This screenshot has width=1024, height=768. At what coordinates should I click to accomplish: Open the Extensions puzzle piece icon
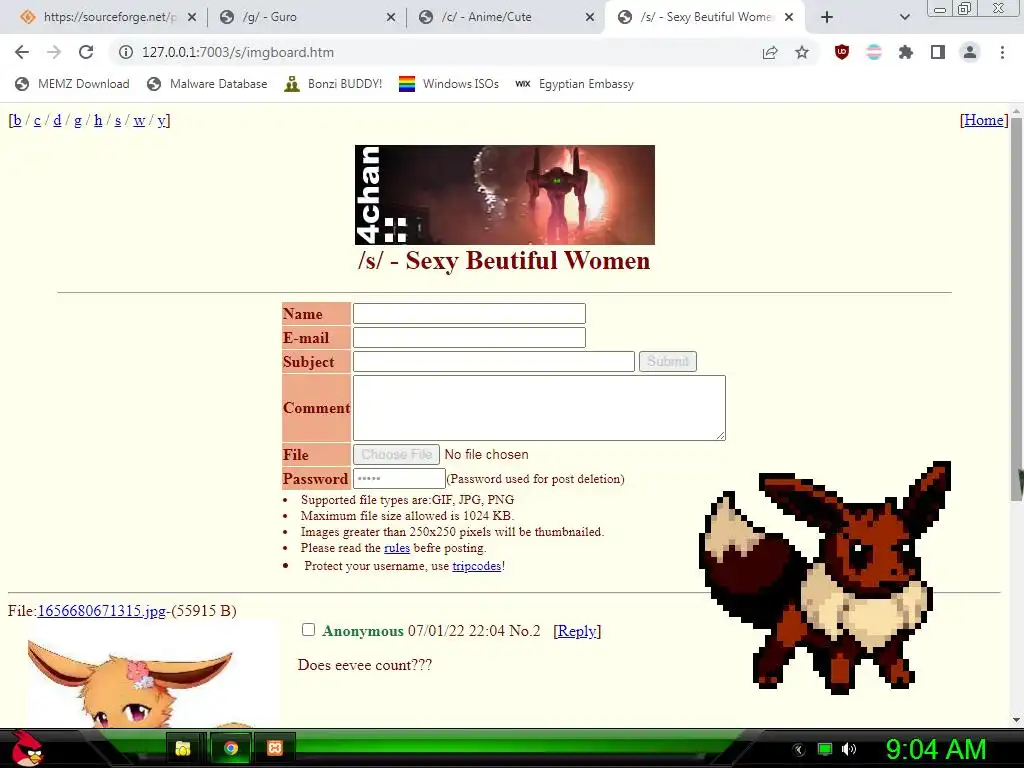pyautogui.click(x=906, y=52)
